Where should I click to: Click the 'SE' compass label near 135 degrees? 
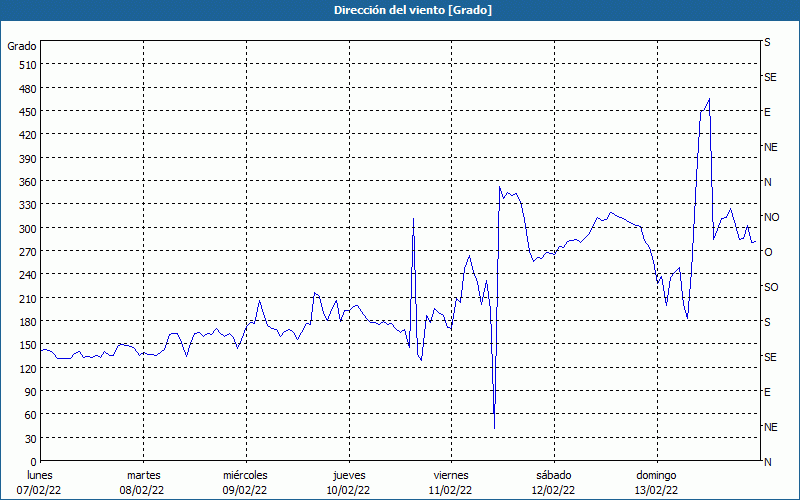pos(770,357)
